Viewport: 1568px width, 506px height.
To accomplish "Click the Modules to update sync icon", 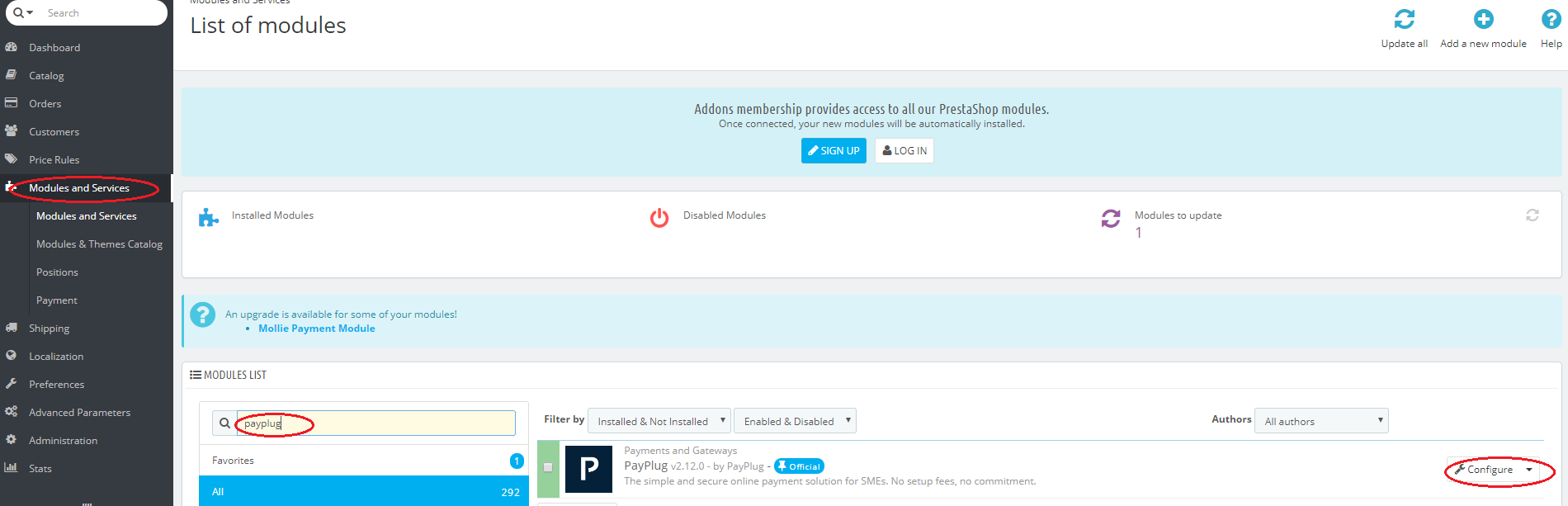I will pyautogui.click(x=1111, y=218).
